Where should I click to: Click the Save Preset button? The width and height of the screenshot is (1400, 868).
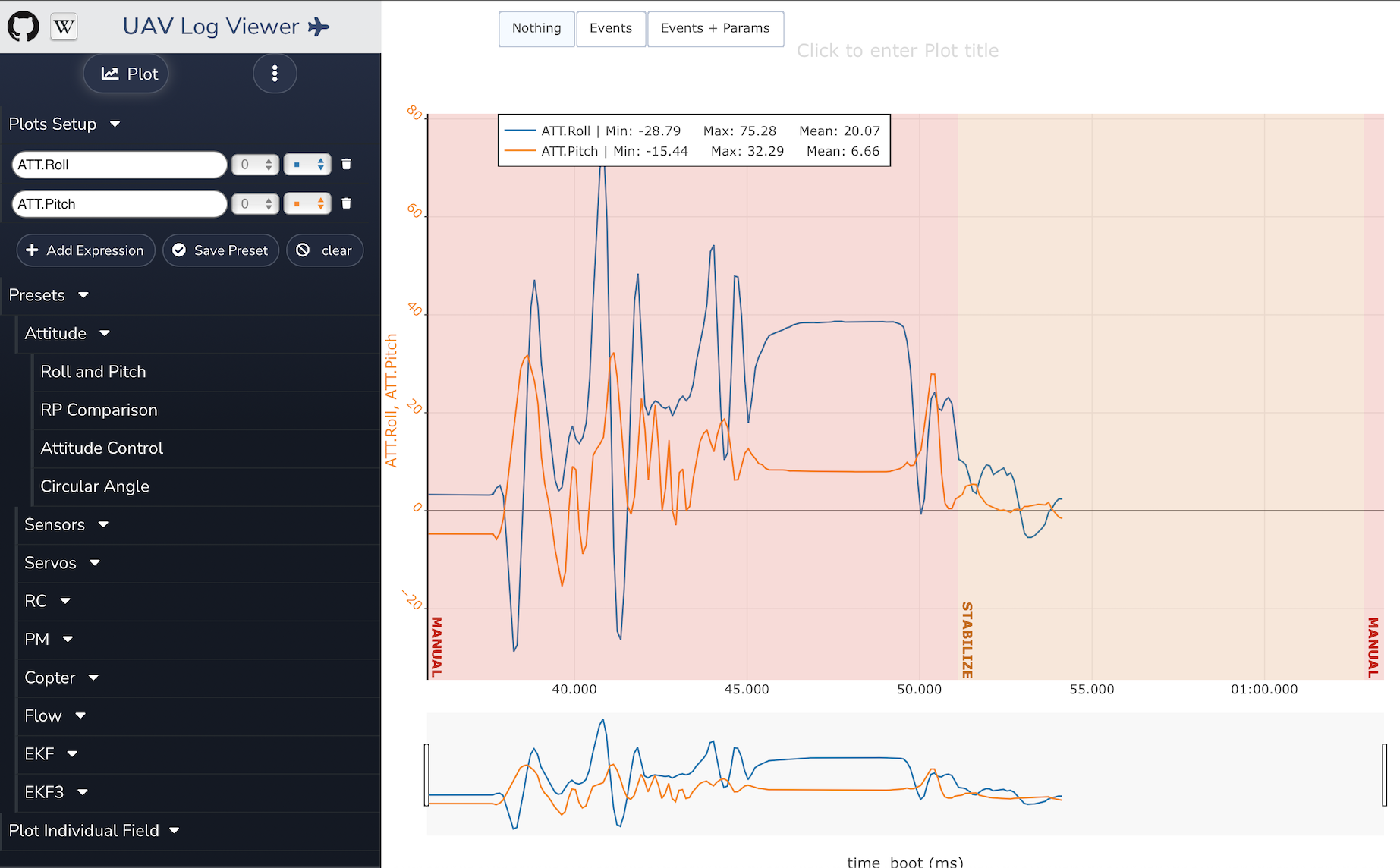(x=220, y=250)
